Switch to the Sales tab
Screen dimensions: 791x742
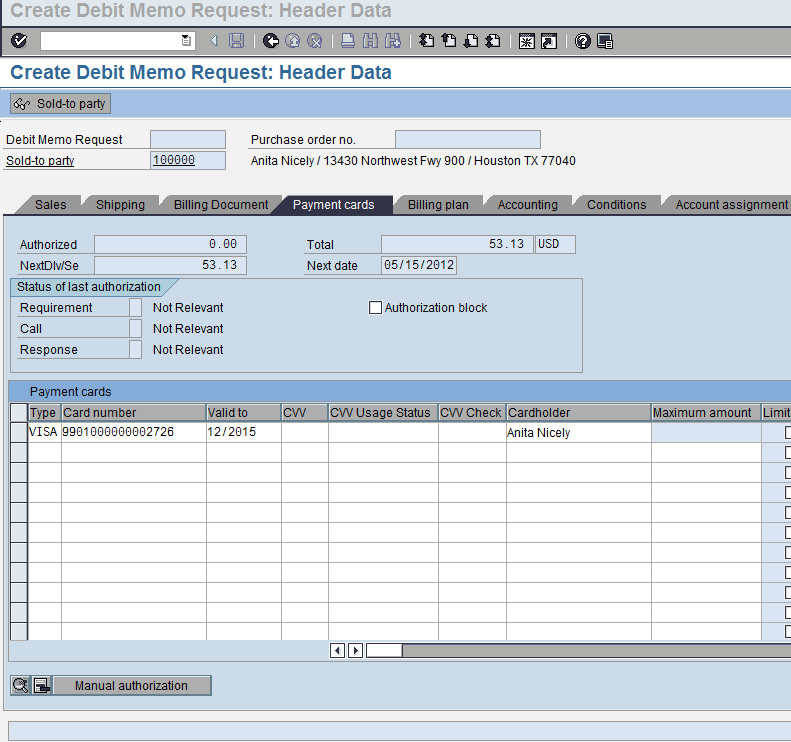50,205
